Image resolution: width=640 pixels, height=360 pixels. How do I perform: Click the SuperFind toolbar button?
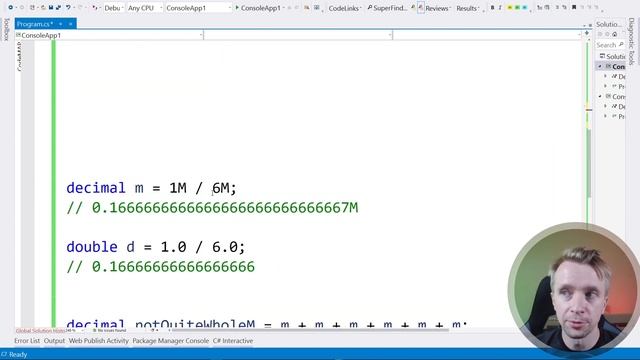(387, 8)
